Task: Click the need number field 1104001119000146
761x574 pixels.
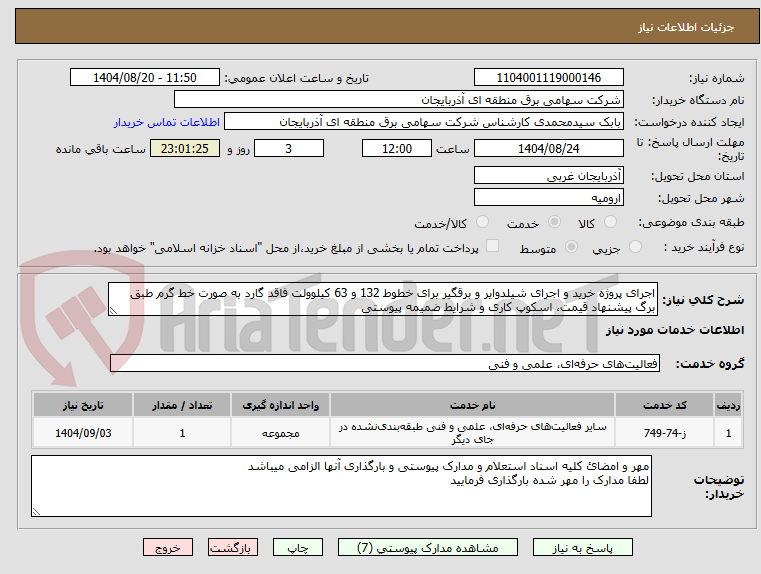Action: pos(548,78)
